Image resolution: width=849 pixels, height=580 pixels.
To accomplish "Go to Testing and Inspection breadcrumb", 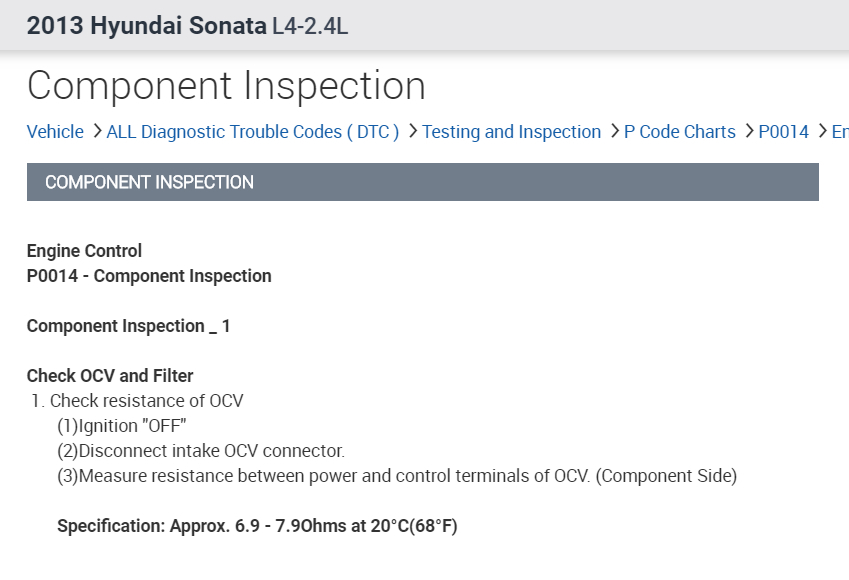I will click(511, 132).
